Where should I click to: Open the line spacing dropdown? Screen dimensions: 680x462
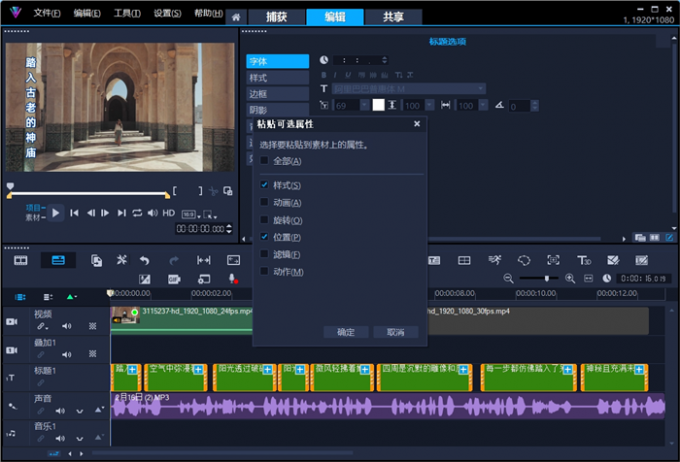pyautogui.click(x=429, y=105)
